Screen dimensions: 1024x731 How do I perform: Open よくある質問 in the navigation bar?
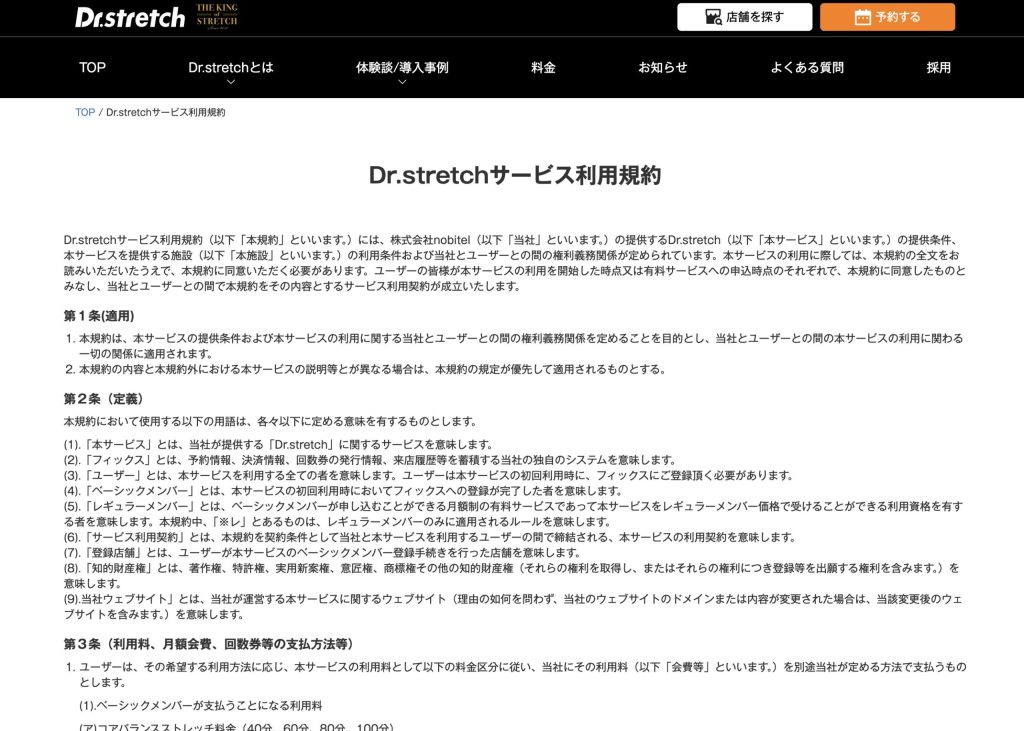coord(806,68)
